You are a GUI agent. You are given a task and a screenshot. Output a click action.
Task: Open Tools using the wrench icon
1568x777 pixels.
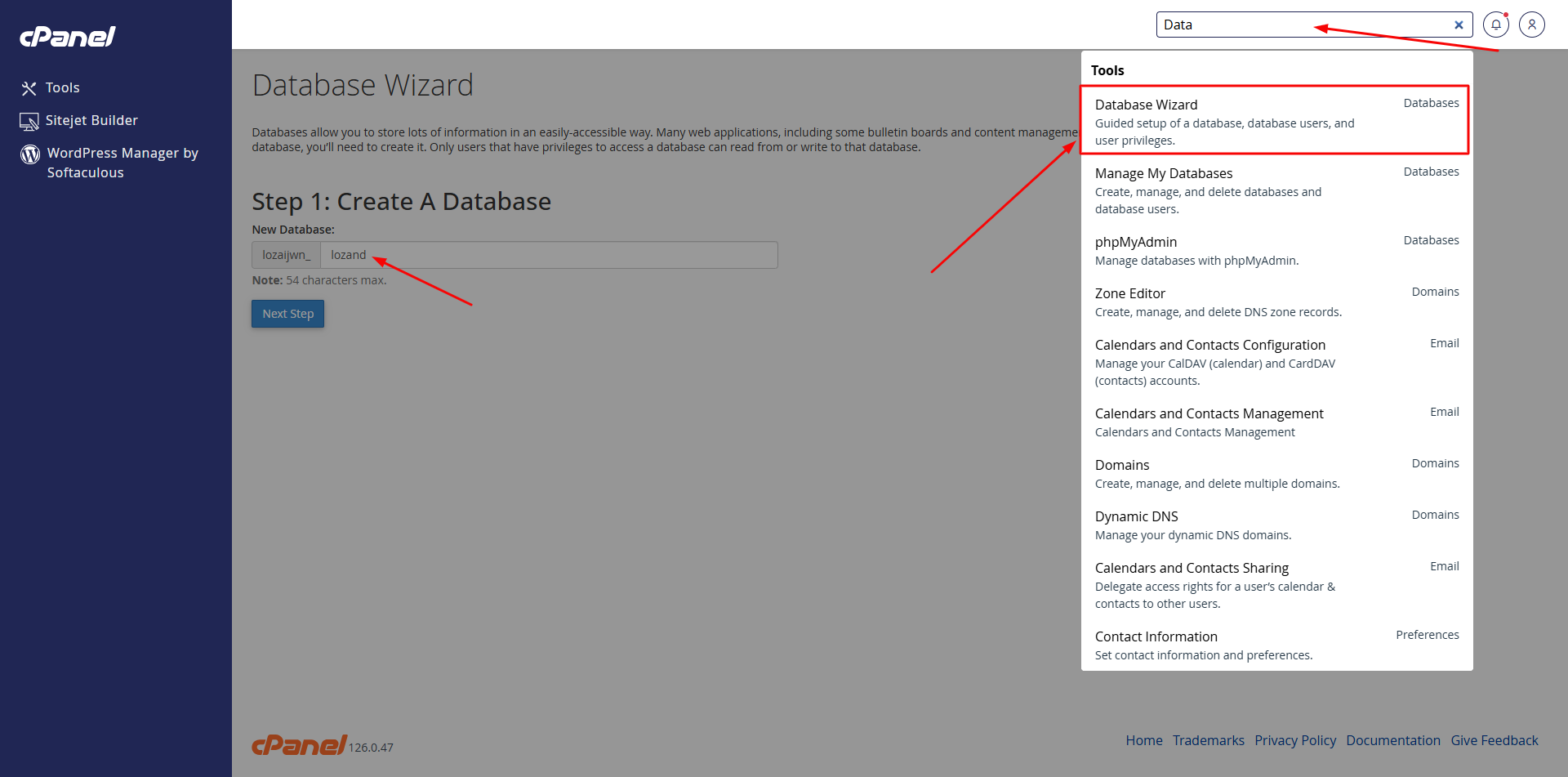click(62, 87)
